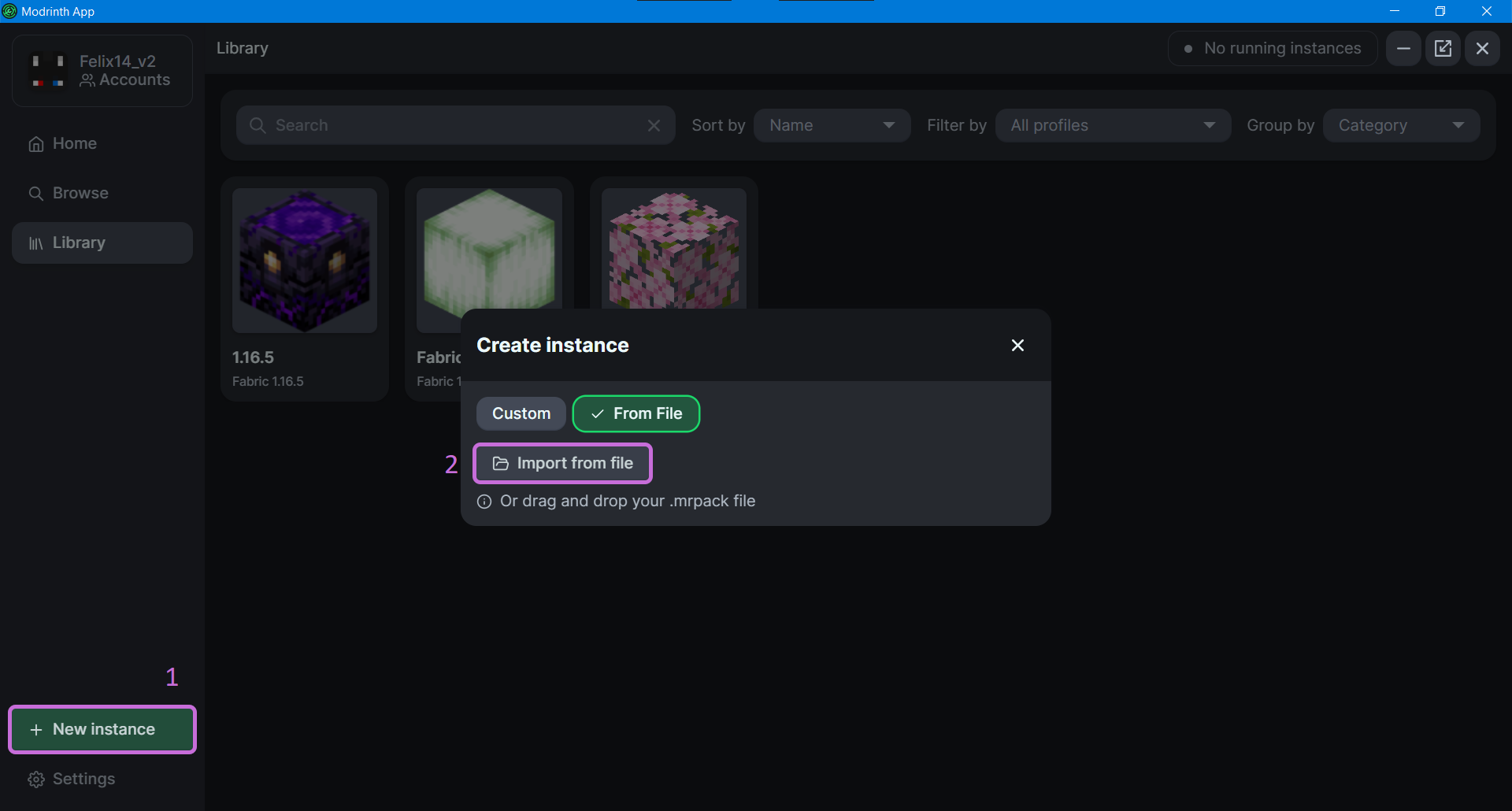Click the plus icon on New instance

click(35, 730)
